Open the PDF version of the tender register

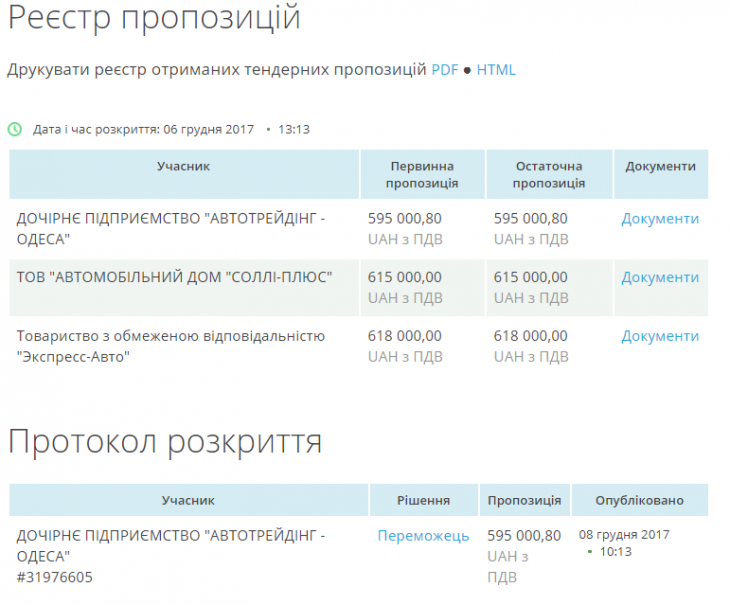pyautogui.click(x=445, y=70)
